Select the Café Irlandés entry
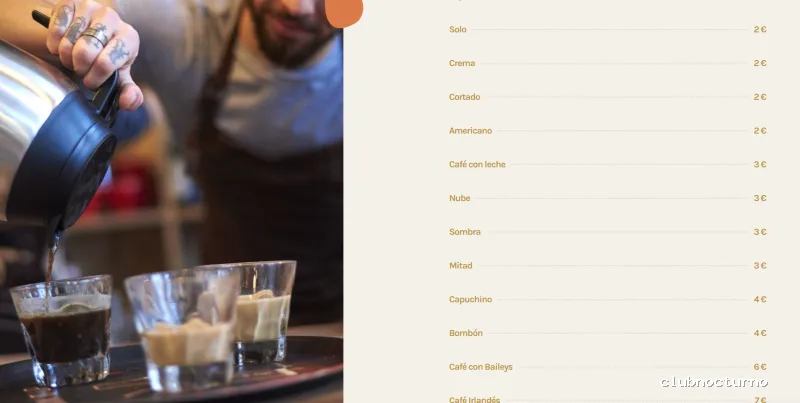The height and width of the screenshot is (403, 800). (x=474, y=399)
